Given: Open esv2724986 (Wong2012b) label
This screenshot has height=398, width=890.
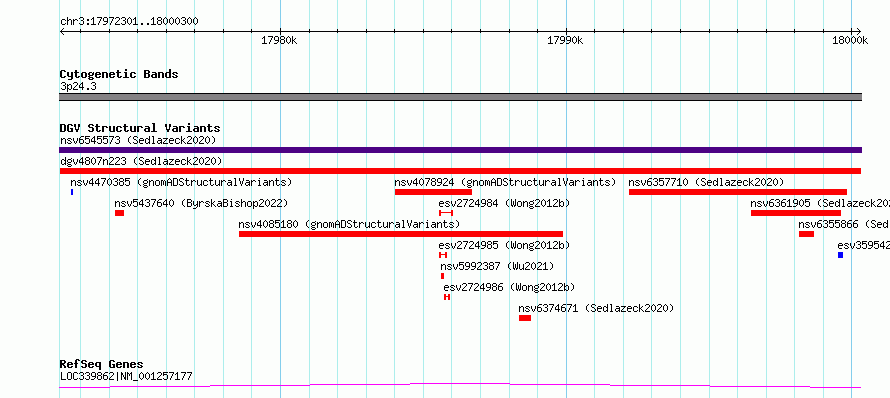Looking at the screenshot, I should point(509,287).
